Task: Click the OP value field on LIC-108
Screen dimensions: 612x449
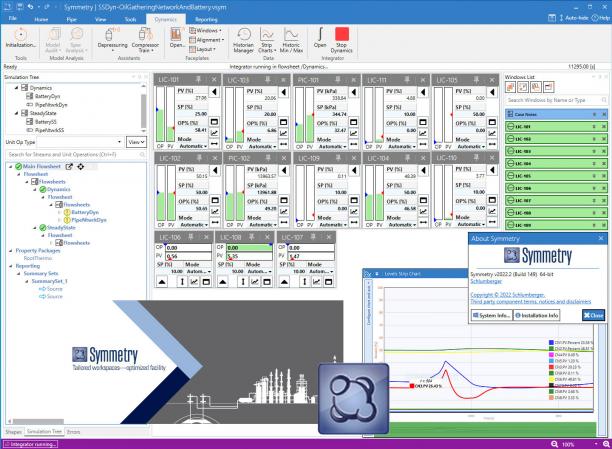Action: pos(249,248)
